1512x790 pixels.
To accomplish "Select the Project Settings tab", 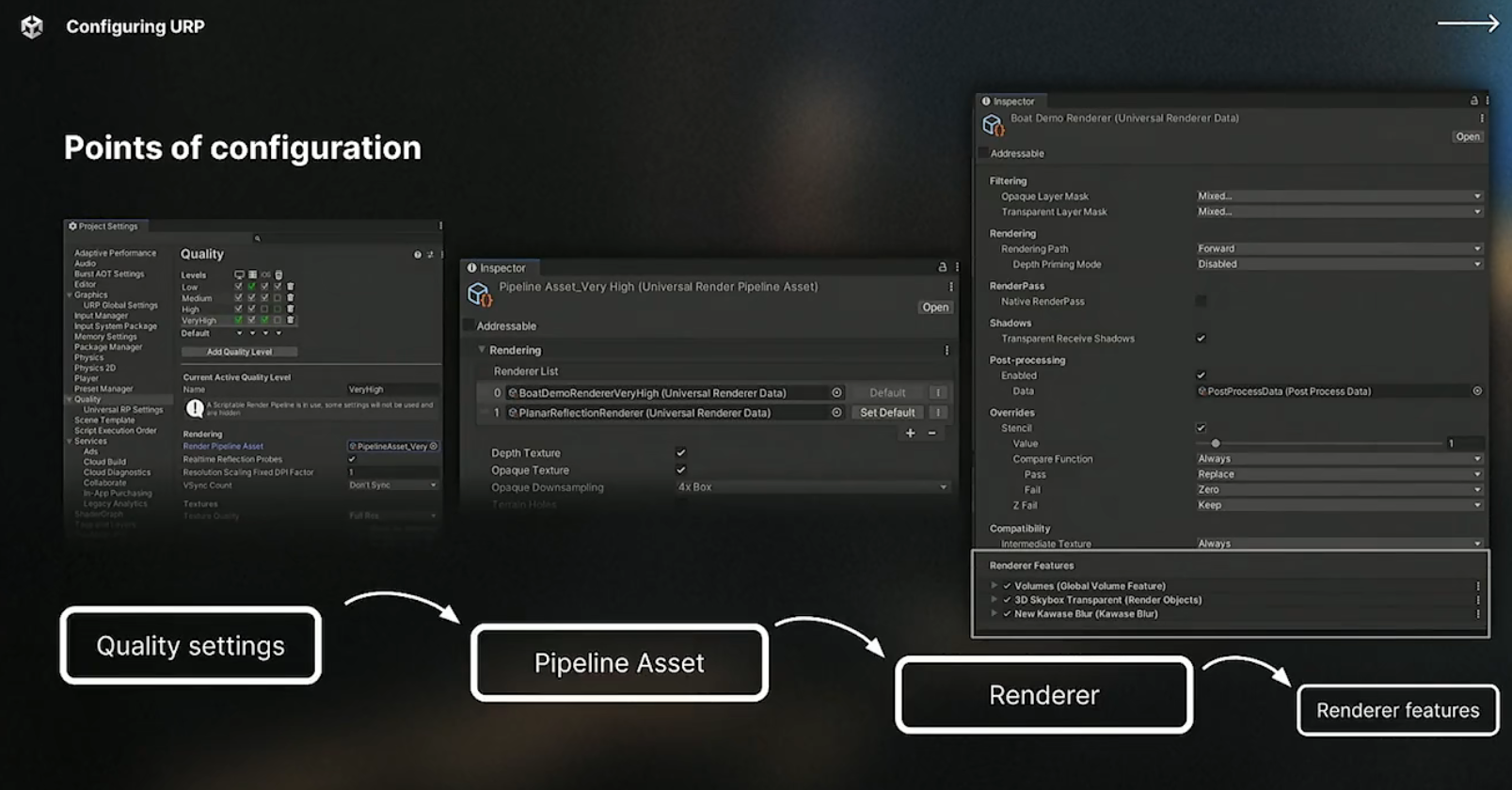I will [103, 227].
